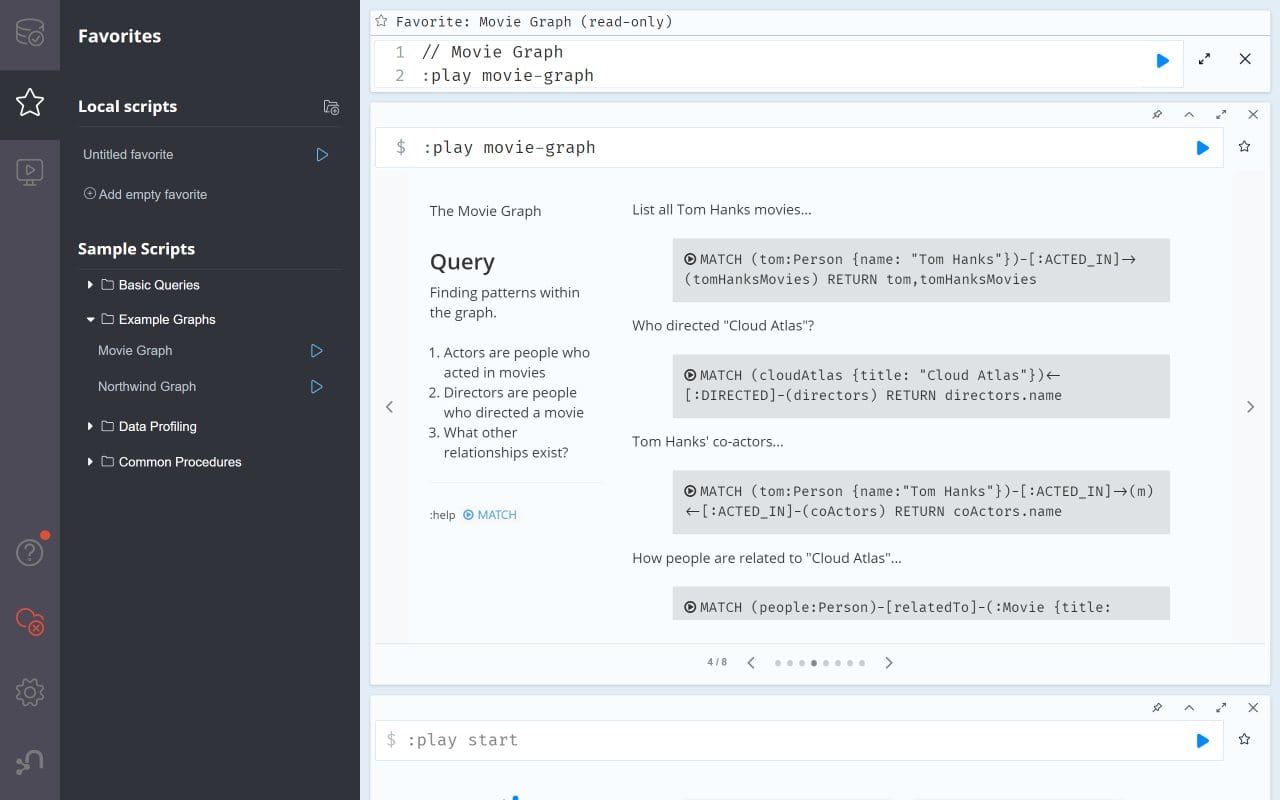Favorite the :play movie-graph command
The width and height of the screenshot is (1280, 800).
1244,146
